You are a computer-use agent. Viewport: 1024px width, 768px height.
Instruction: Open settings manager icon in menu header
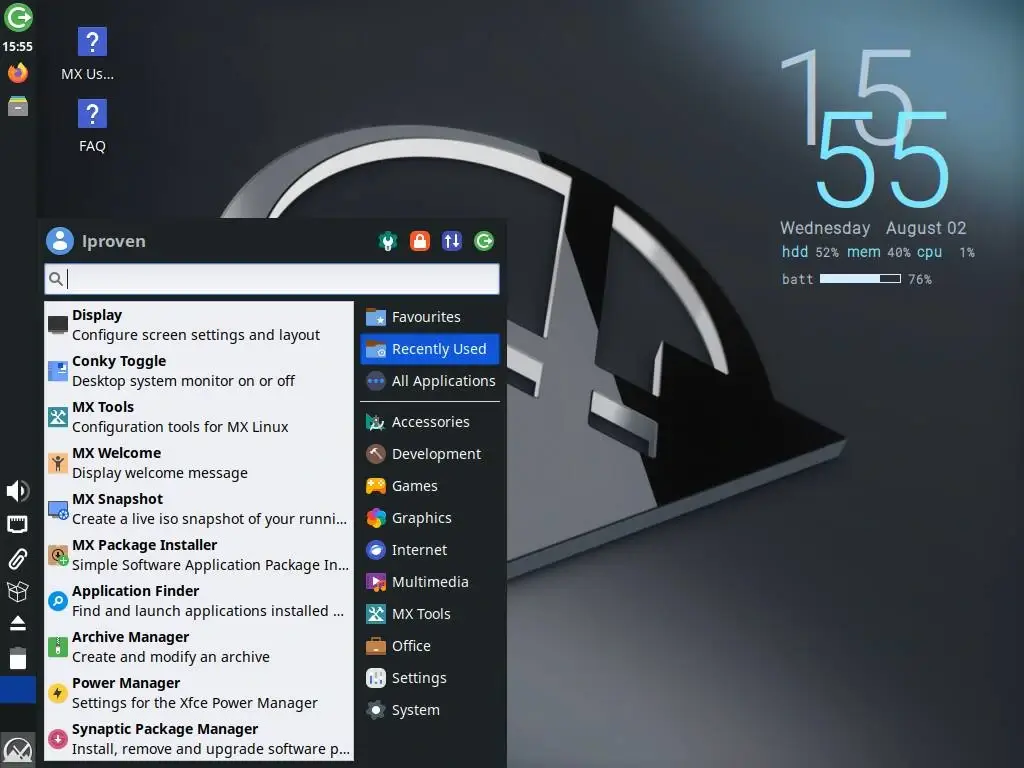pos(388,241)
